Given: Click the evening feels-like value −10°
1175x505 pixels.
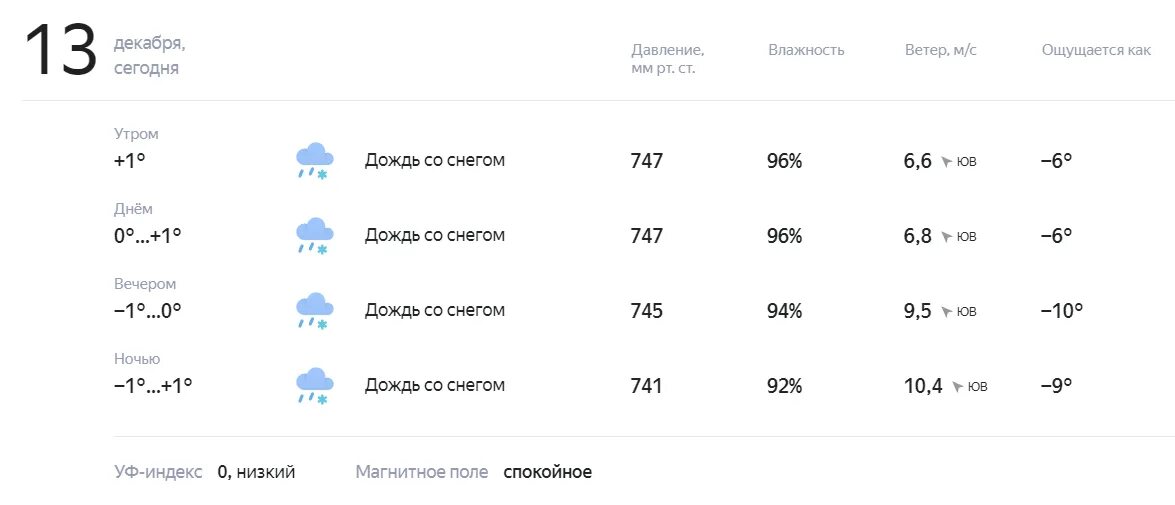Looking at the screenshot, I should pos(1062,310).
